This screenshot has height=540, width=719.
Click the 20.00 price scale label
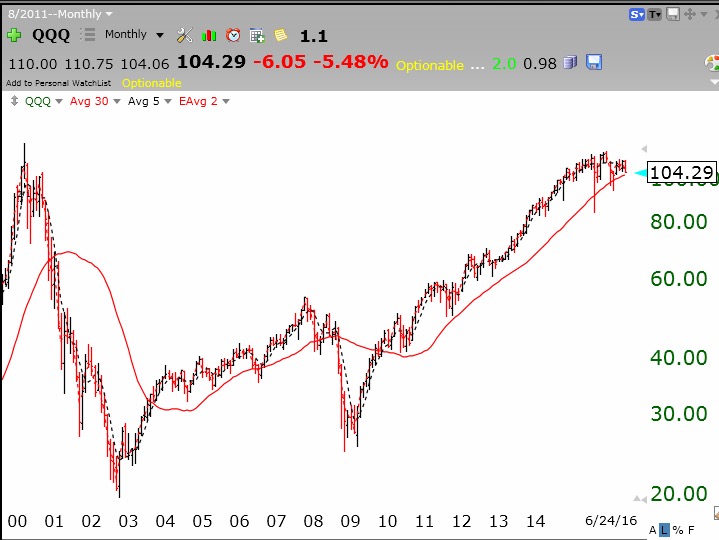(x=679, y=494)
